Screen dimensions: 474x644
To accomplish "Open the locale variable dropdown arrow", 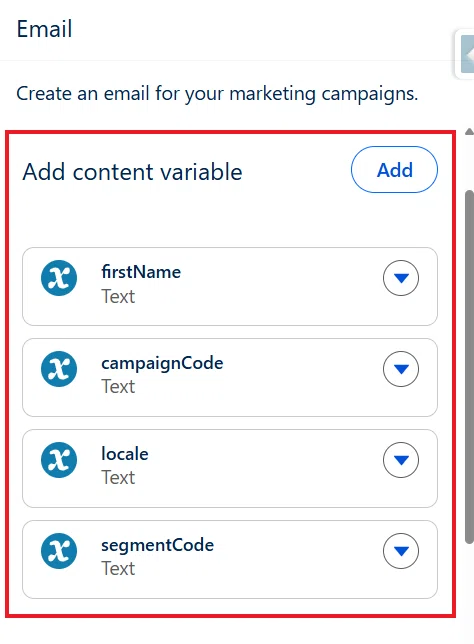I will click(x=401, y=460).
